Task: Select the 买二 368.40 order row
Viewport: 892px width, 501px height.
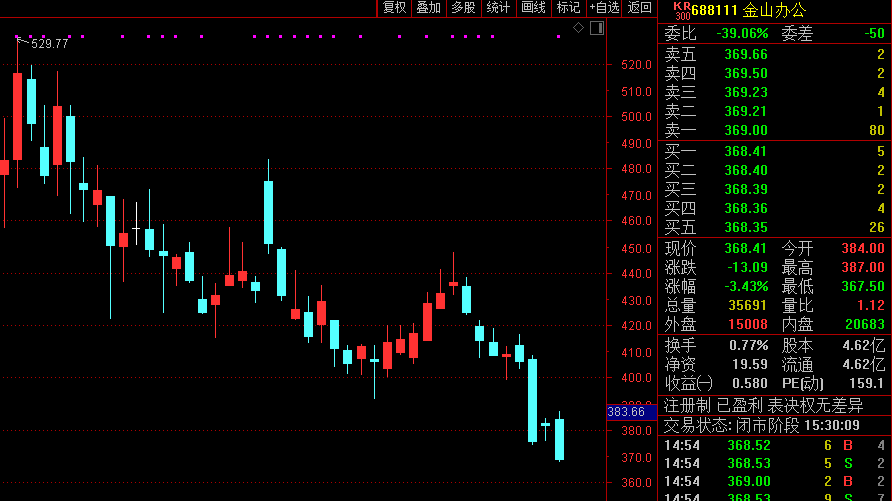Action: point(775,170)
